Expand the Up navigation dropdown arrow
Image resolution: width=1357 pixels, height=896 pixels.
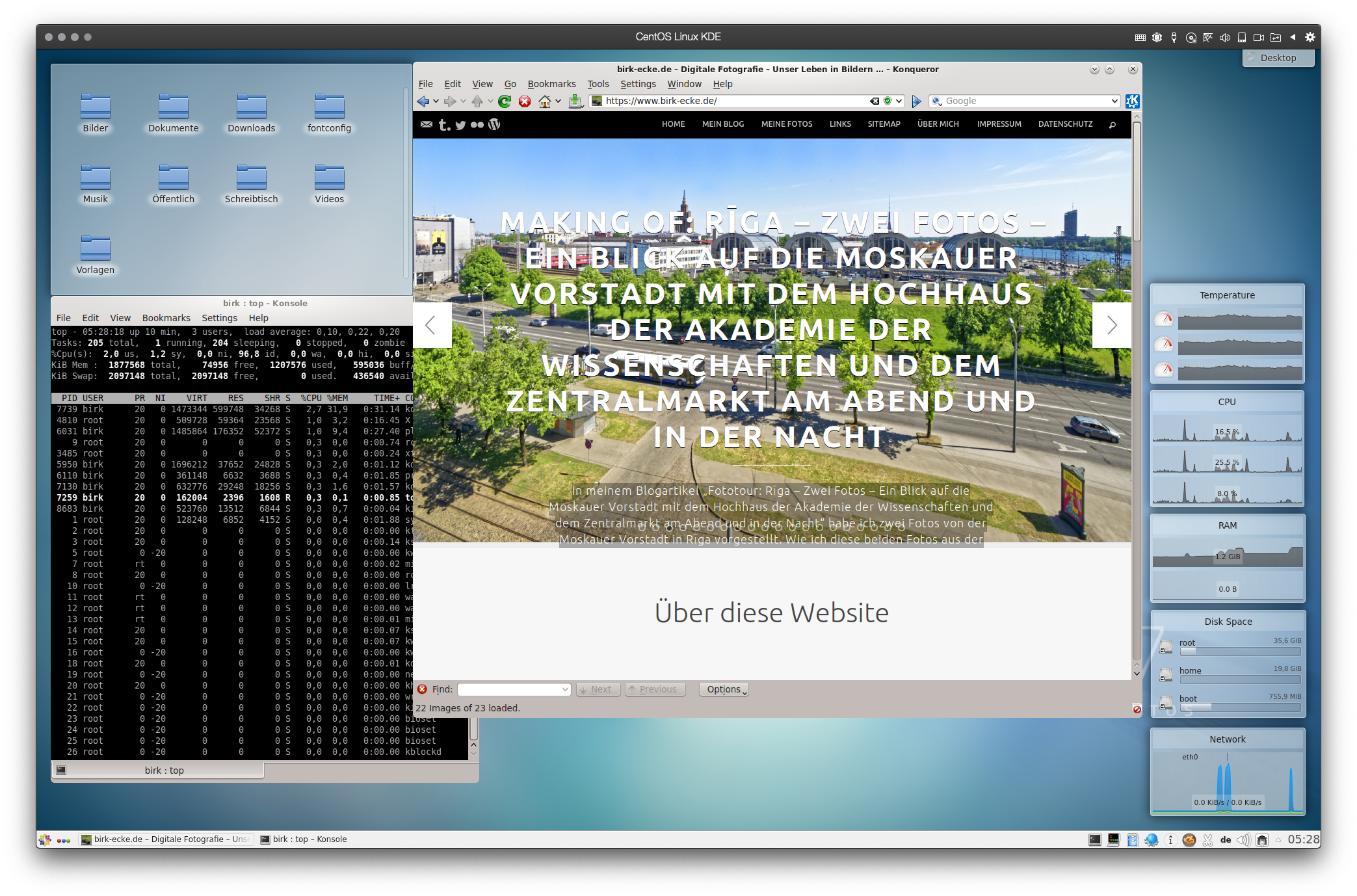click(490, 101)
